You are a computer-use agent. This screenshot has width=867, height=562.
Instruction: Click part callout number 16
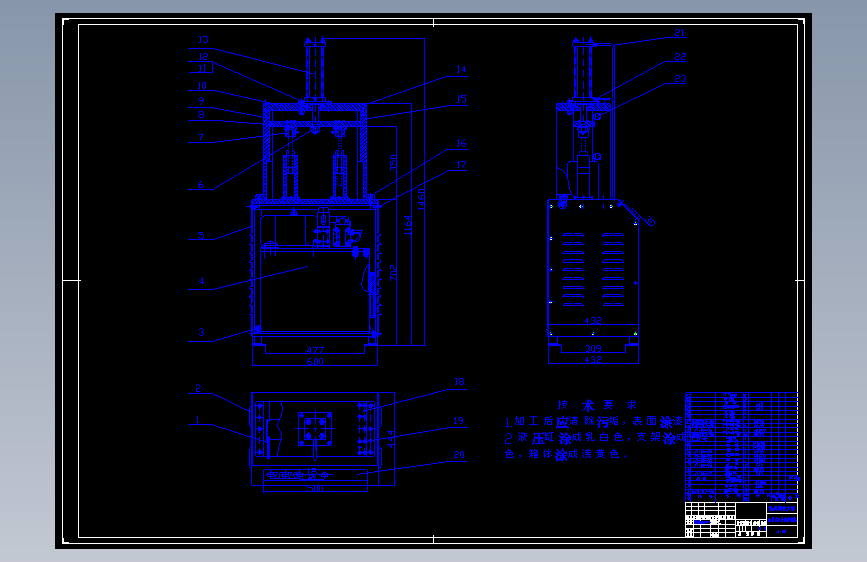(461, 143)
